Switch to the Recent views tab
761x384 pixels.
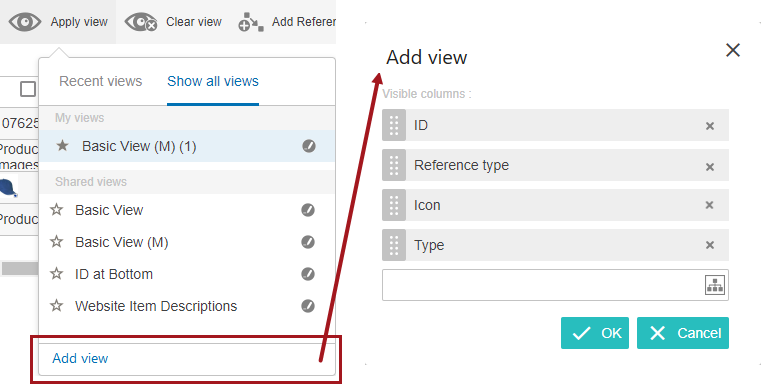(x=100, y=81)
